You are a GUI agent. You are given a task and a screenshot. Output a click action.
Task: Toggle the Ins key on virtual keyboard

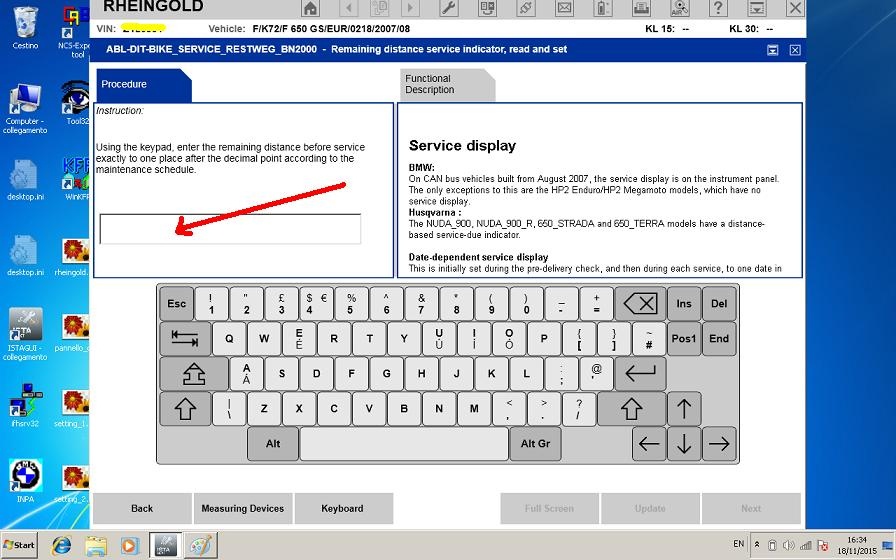pos(684,303)
